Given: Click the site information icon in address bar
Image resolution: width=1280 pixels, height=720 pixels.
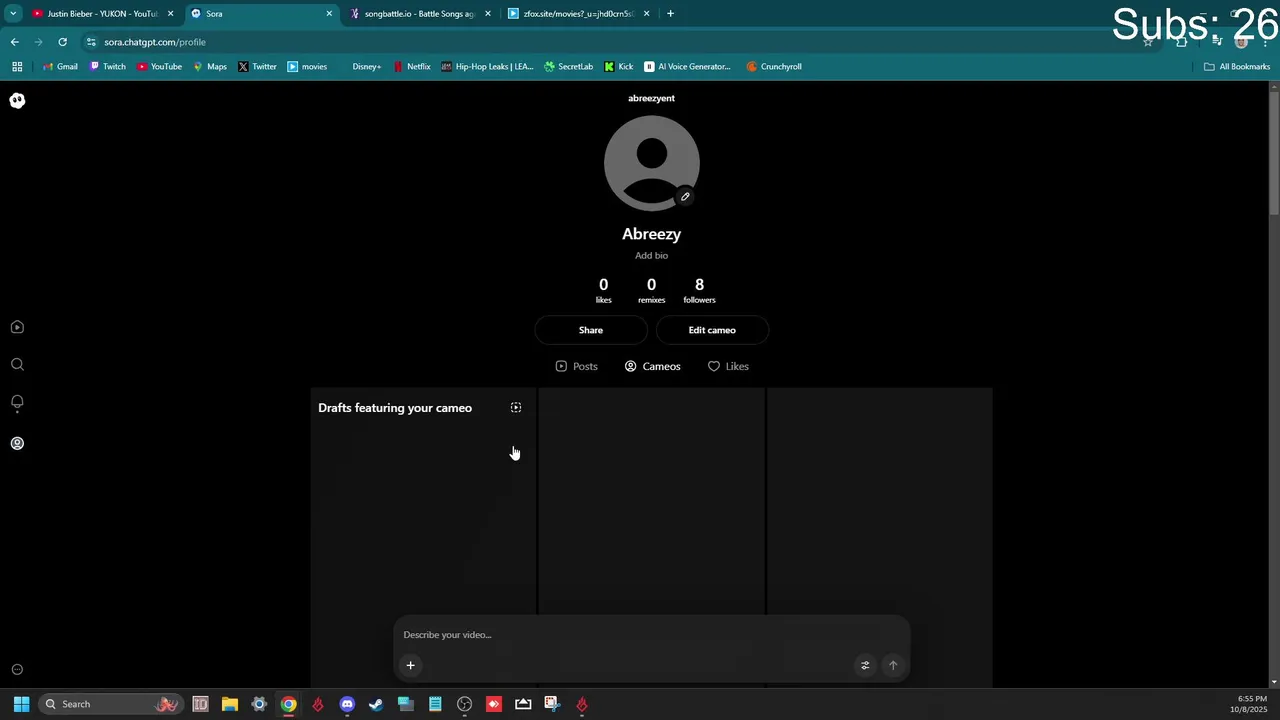Looking at the screenshot, I should [x=91, y=42].
